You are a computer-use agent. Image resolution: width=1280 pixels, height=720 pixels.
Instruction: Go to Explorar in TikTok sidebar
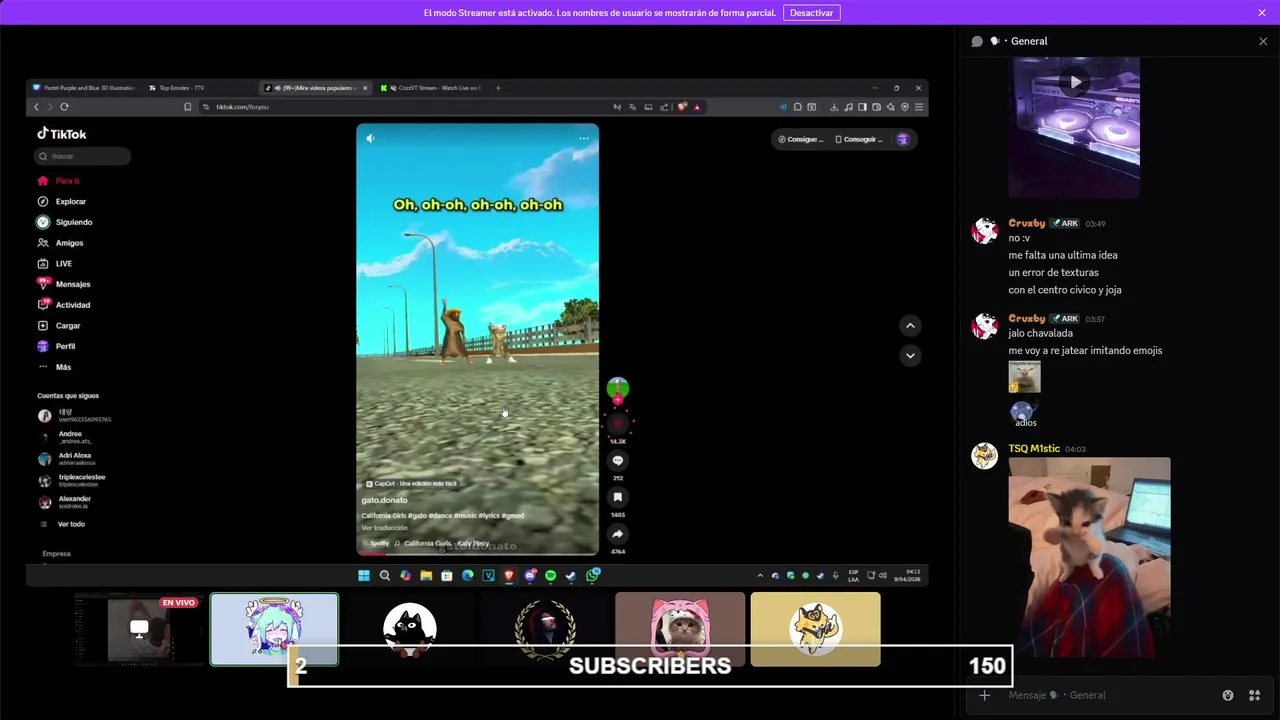pos(63,202)
